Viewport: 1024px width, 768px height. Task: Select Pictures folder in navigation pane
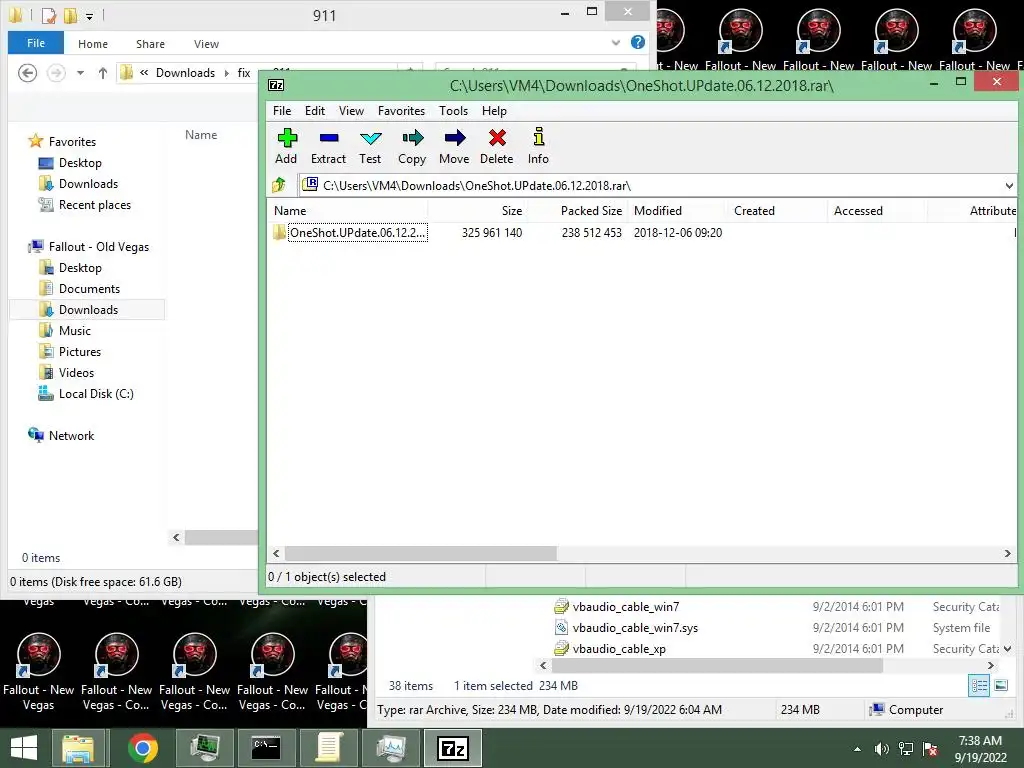click(x=80, y=351)
